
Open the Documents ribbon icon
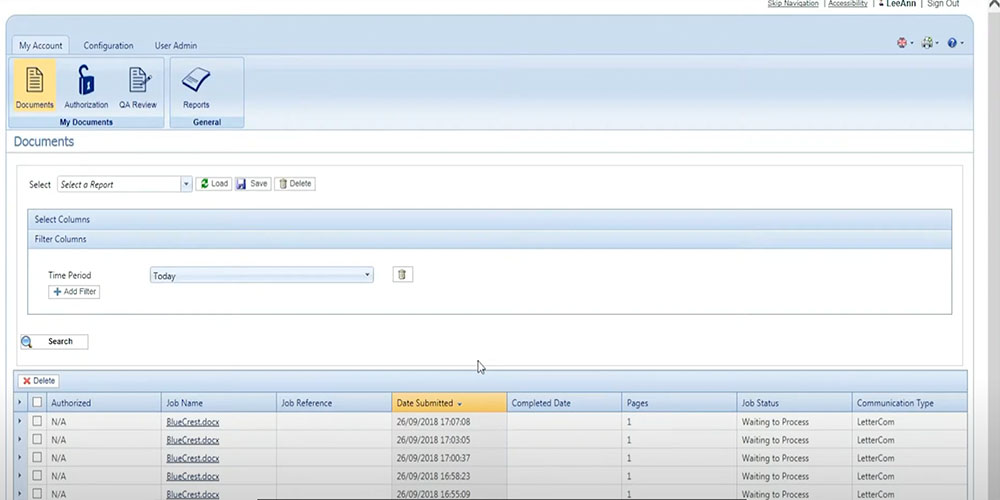point(34,87)
